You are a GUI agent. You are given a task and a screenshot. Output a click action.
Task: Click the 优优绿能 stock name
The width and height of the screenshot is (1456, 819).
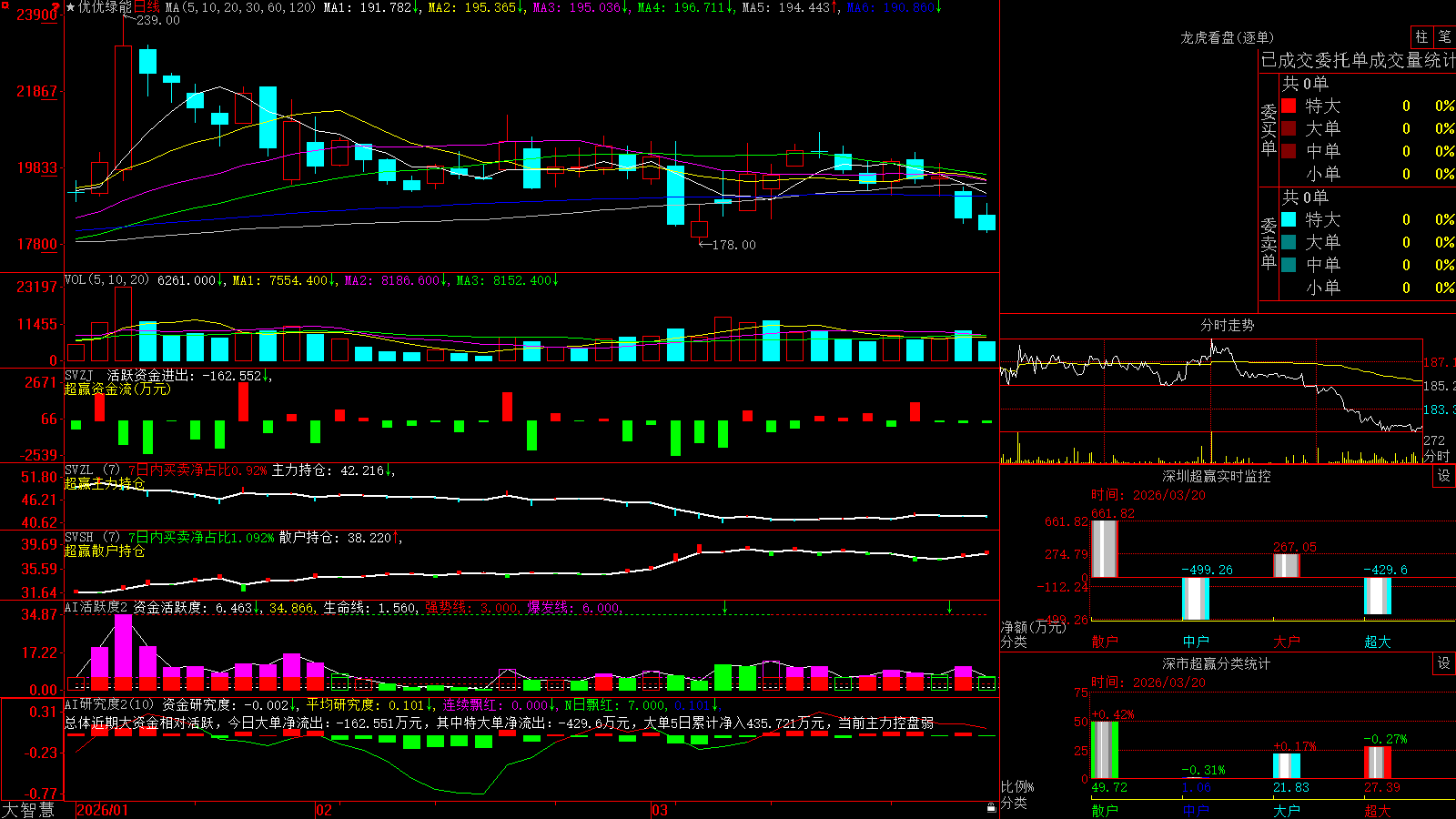pos(105,7)
